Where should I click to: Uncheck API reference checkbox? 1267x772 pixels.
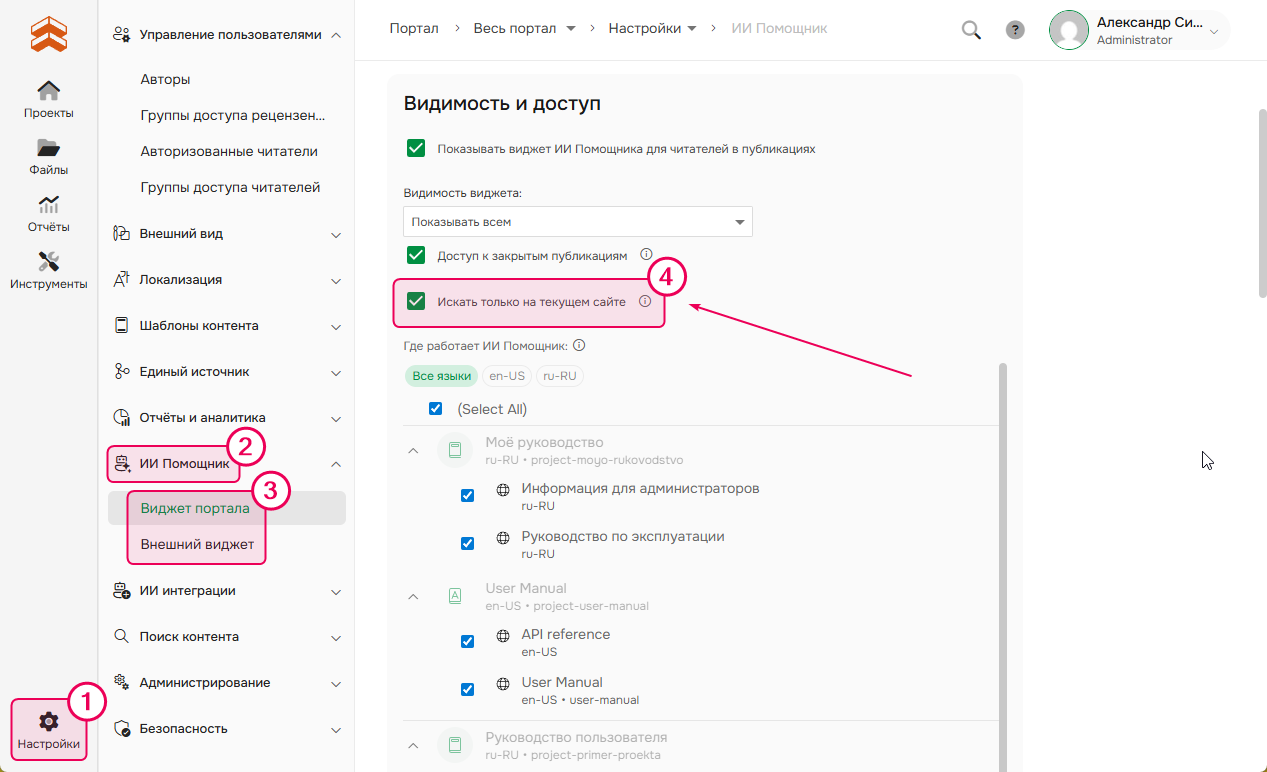coord(467,642)
